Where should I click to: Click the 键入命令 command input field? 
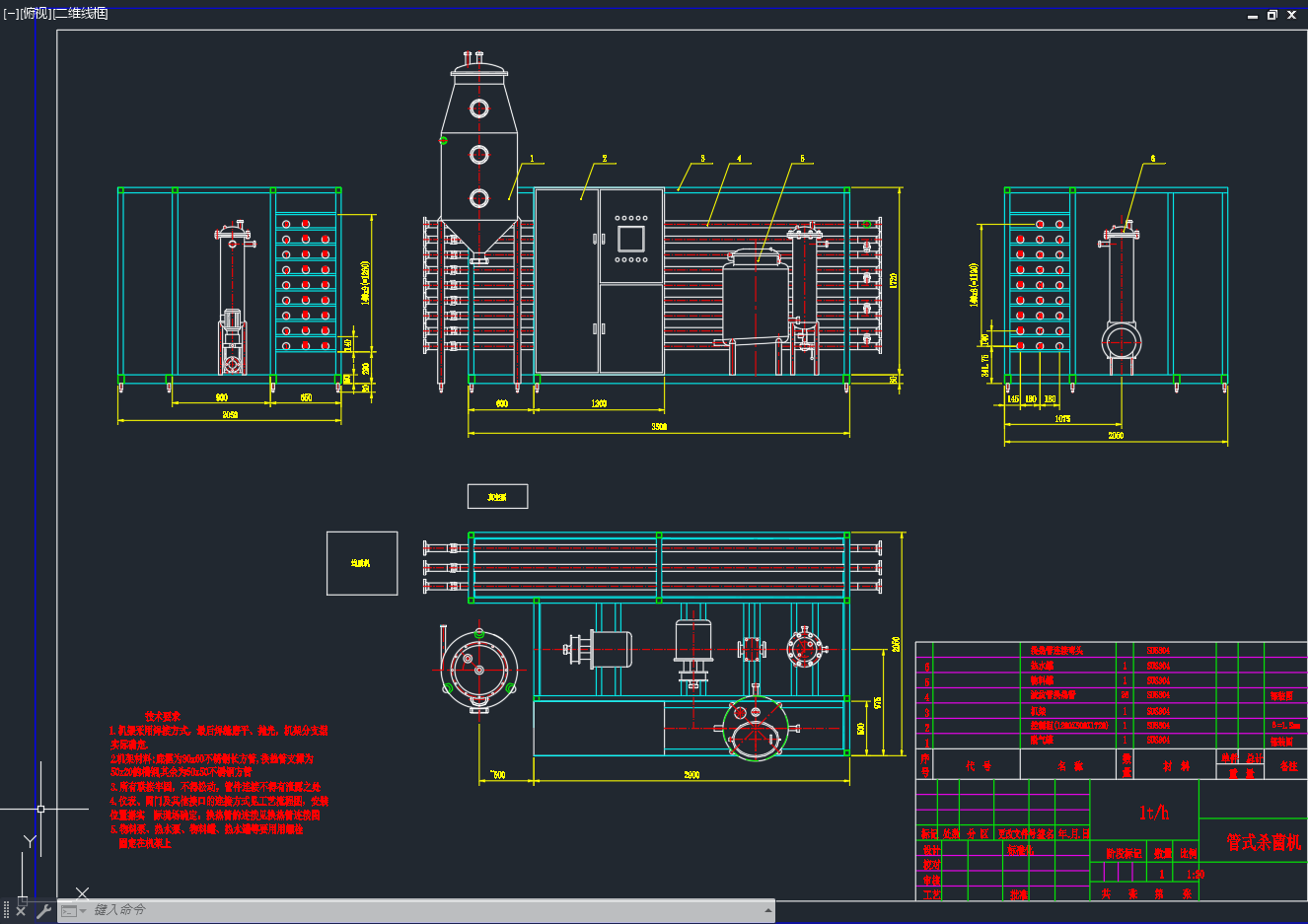(424, 910)
